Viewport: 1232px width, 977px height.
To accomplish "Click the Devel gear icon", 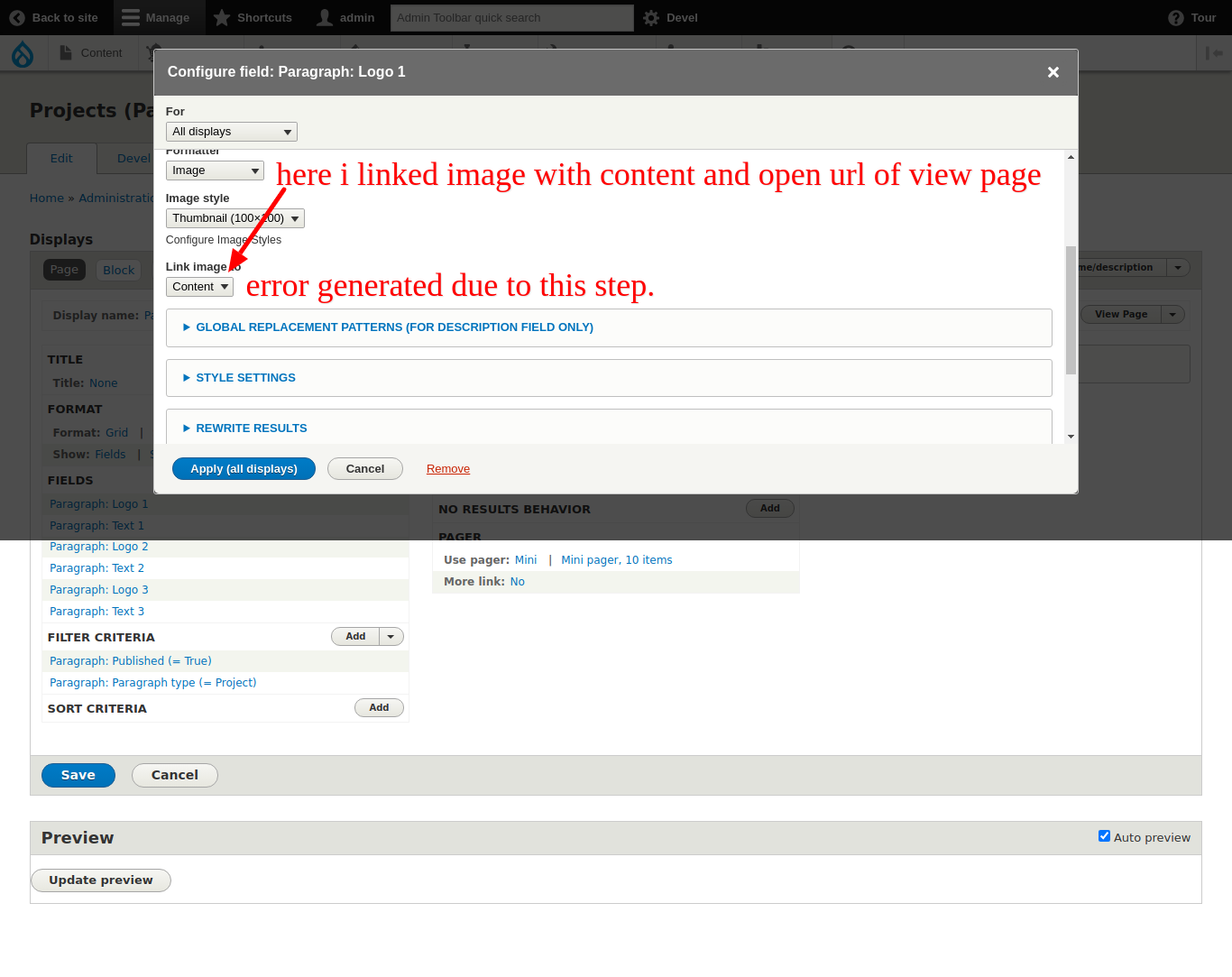I will pyautogui.click(x=650, y=17).
